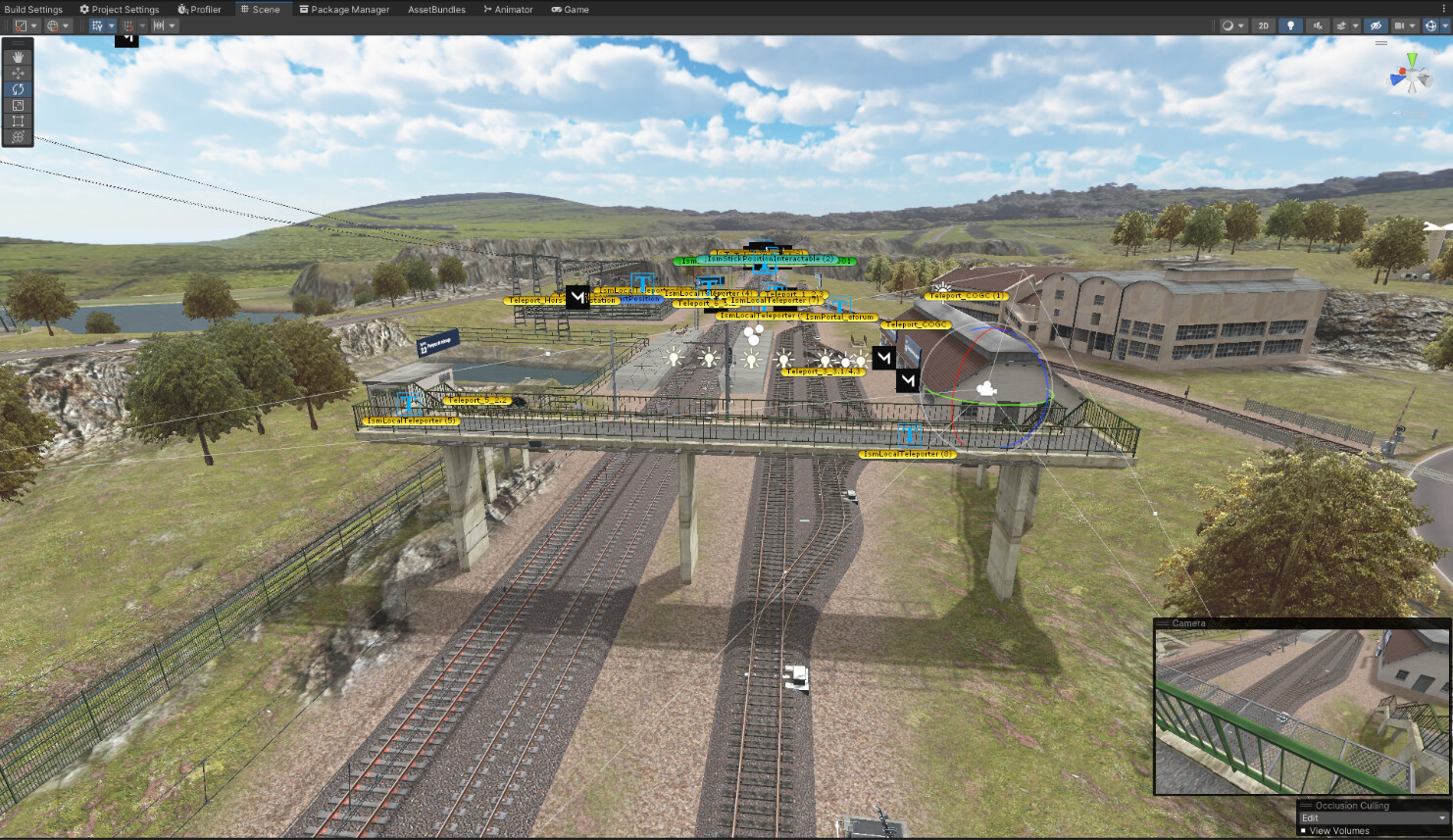Toggle scene audio mute button
The height and width of the screenshot is (840, 1453).
pos(1317,25)
